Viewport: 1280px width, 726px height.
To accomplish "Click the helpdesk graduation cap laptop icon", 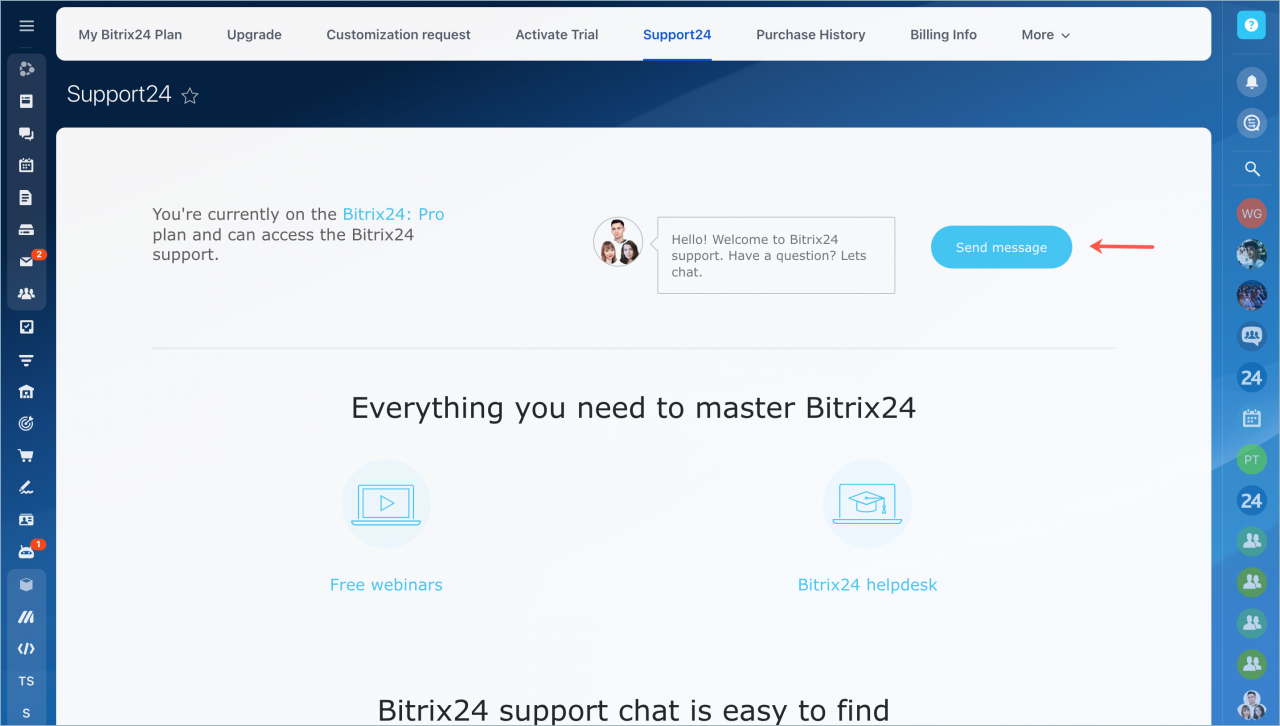I will tap(867, 503).
